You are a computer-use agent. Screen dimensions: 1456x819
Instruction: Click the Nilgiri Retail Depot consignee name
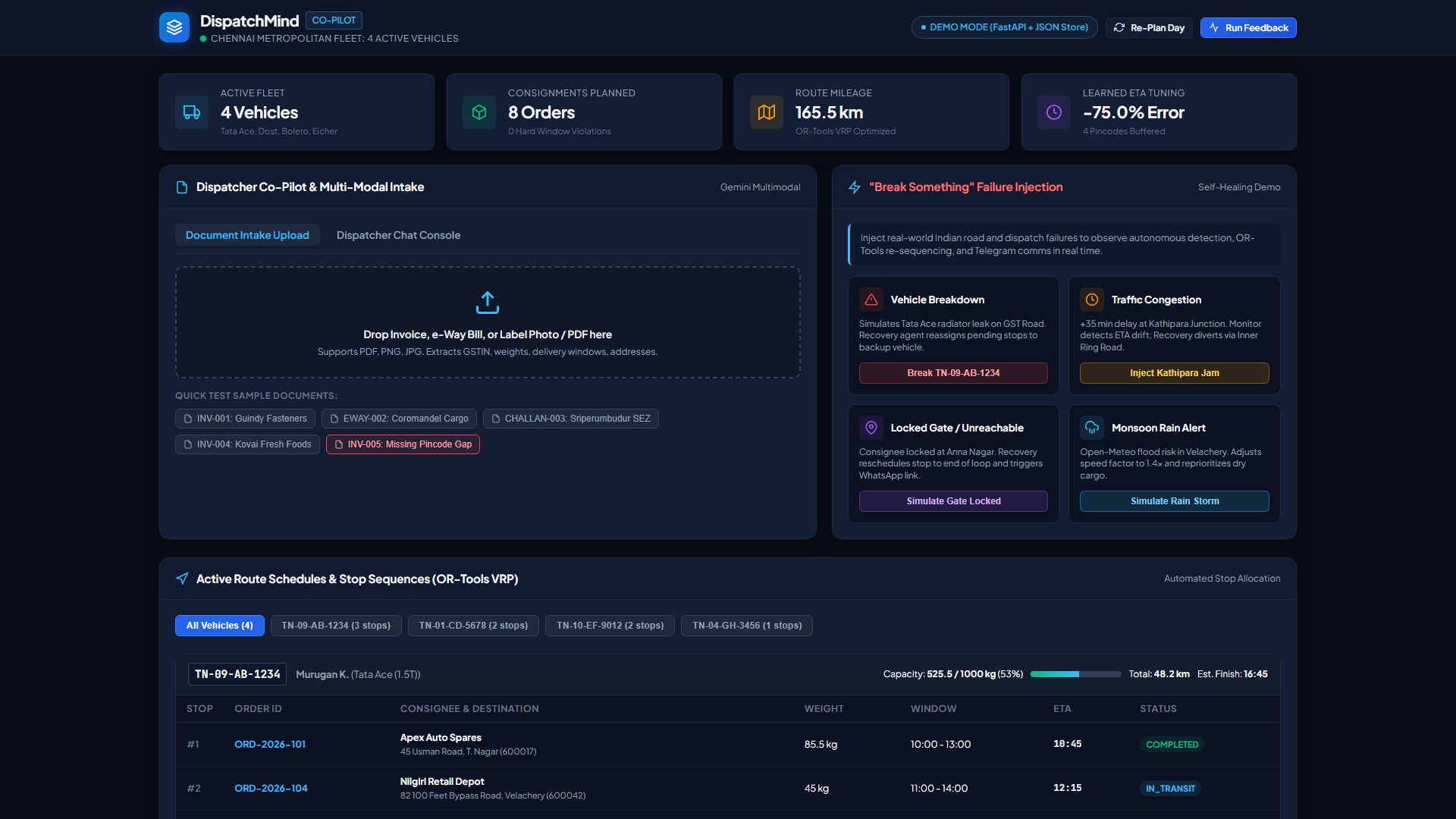click(442, 781)
